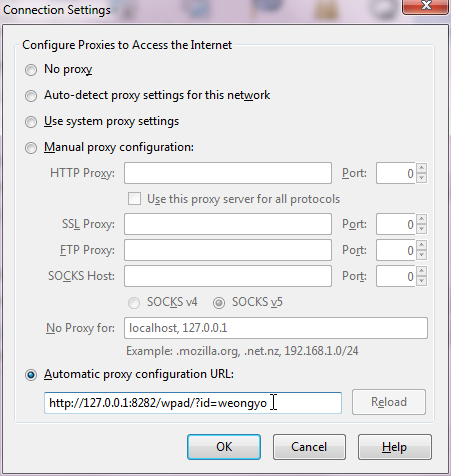This screenshot has width=451, height=476.
Task: Click the SOCKS Host input box
Action: tap(228, 276)
